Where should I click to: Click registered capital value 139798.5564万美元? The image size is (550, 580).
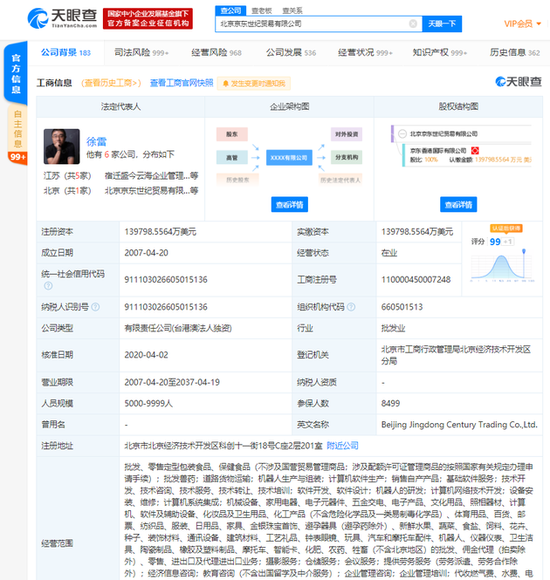160,232
